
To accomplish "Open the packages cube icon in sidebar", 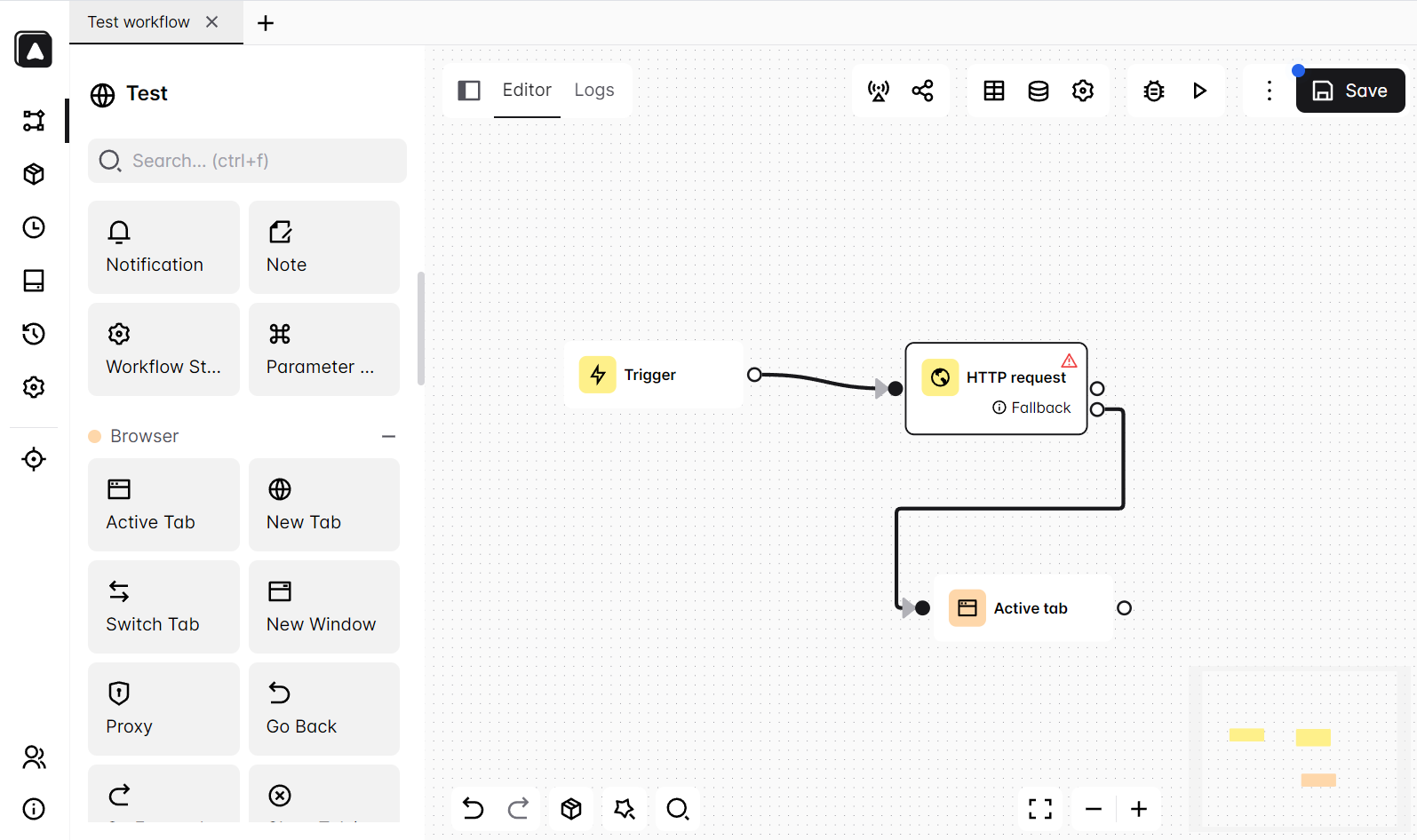I will (34, 174).
